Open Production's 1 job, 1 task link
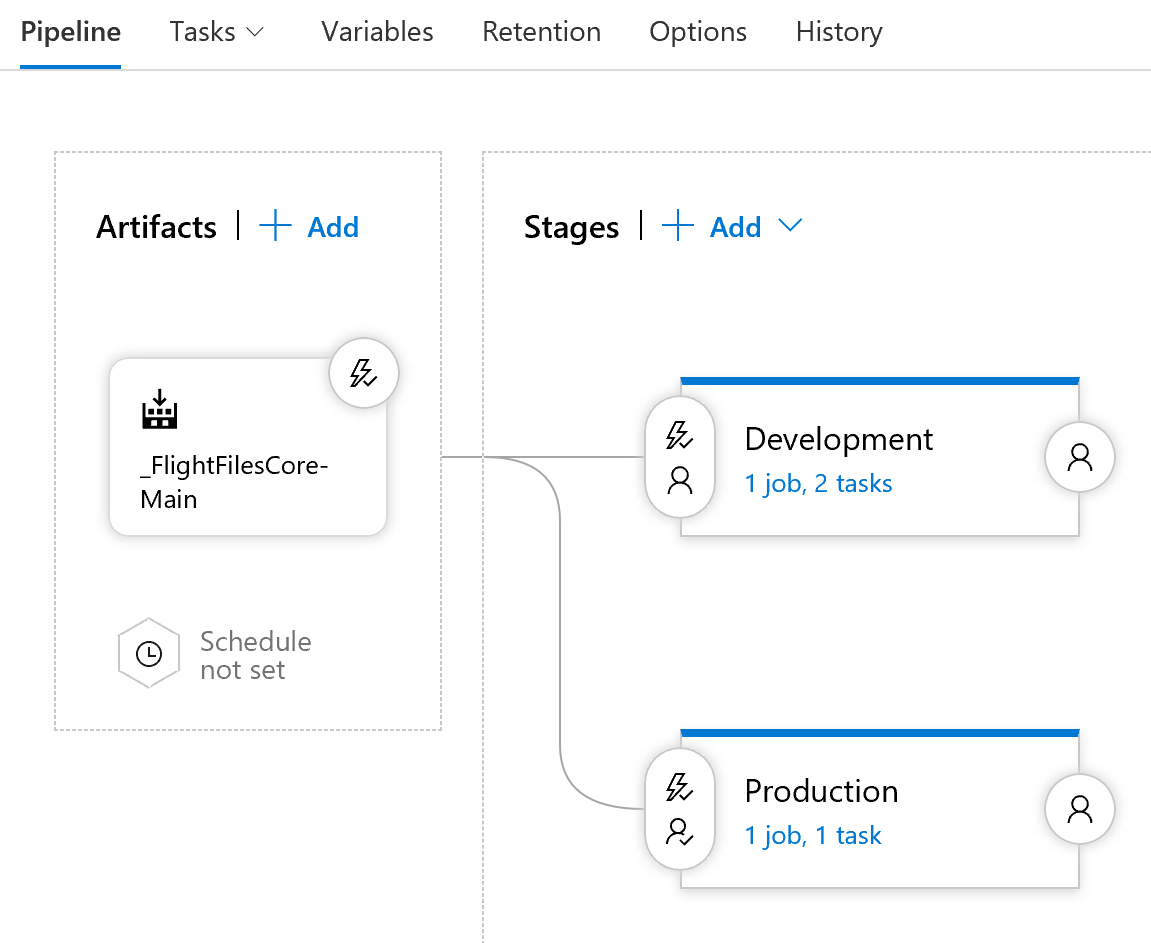Image resolution: width=1151 pixels, height=943 pixels. [x=813, y=836]
